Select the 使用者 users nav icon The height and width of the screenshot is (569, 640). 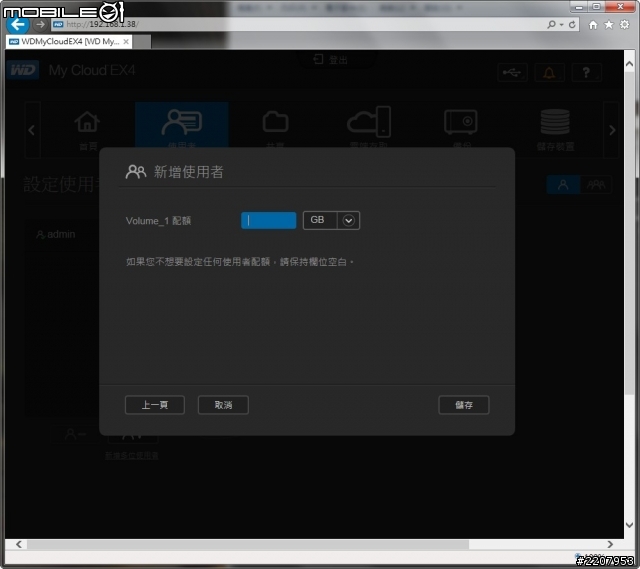182,127
